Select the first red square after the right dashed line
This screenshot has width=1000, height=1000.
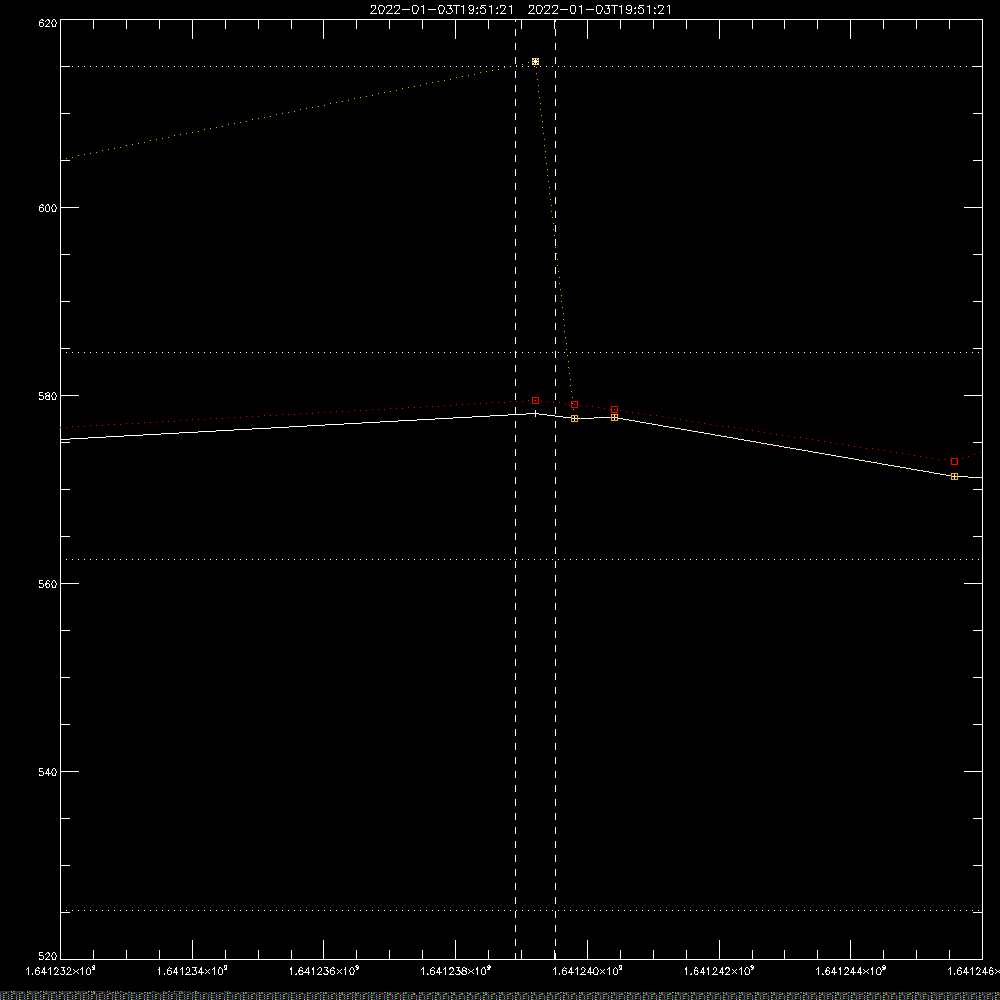click(x=575, y=404)
